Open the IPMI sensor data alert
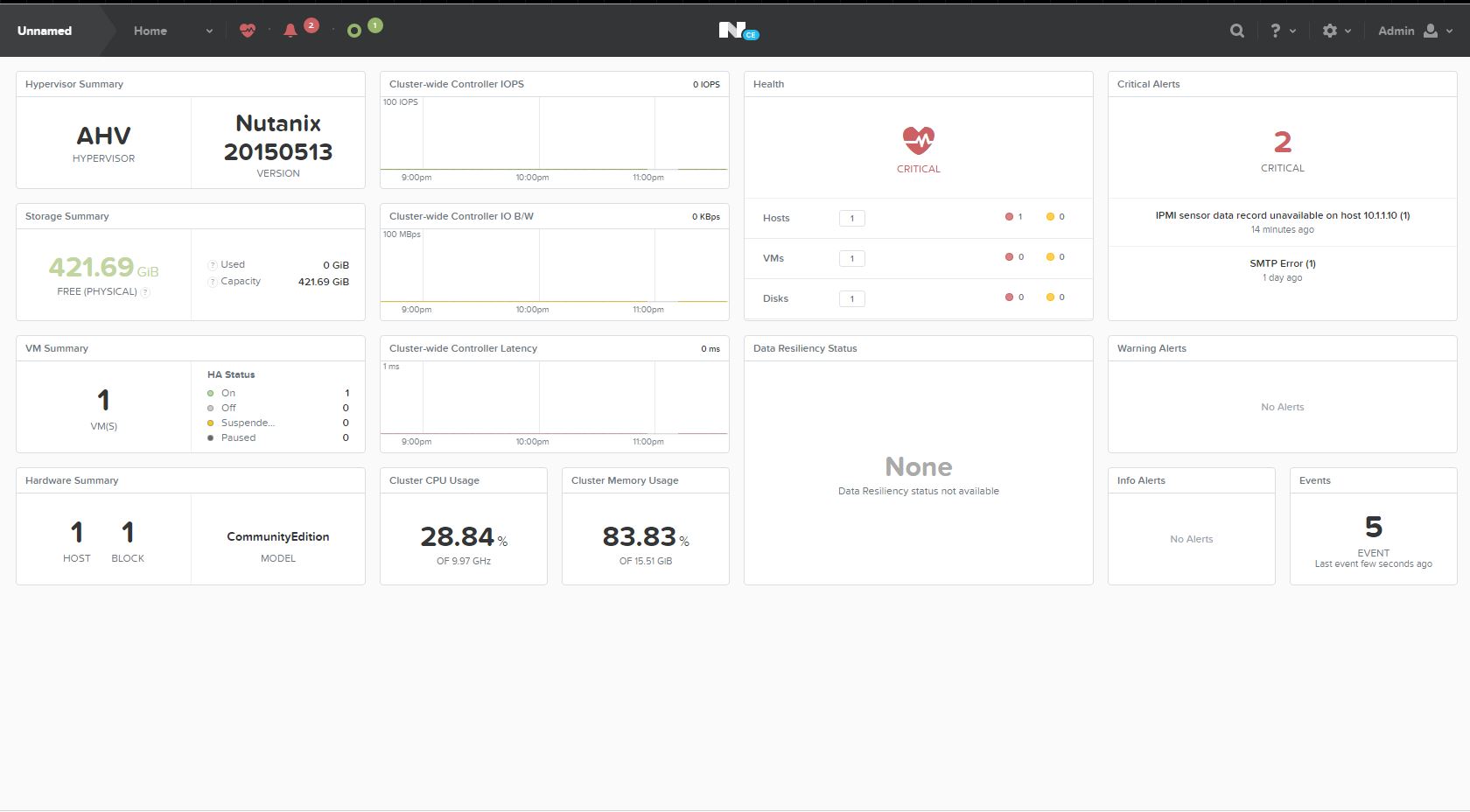The height and width of the screenshot is (812, 1470). click(1282, 215)
